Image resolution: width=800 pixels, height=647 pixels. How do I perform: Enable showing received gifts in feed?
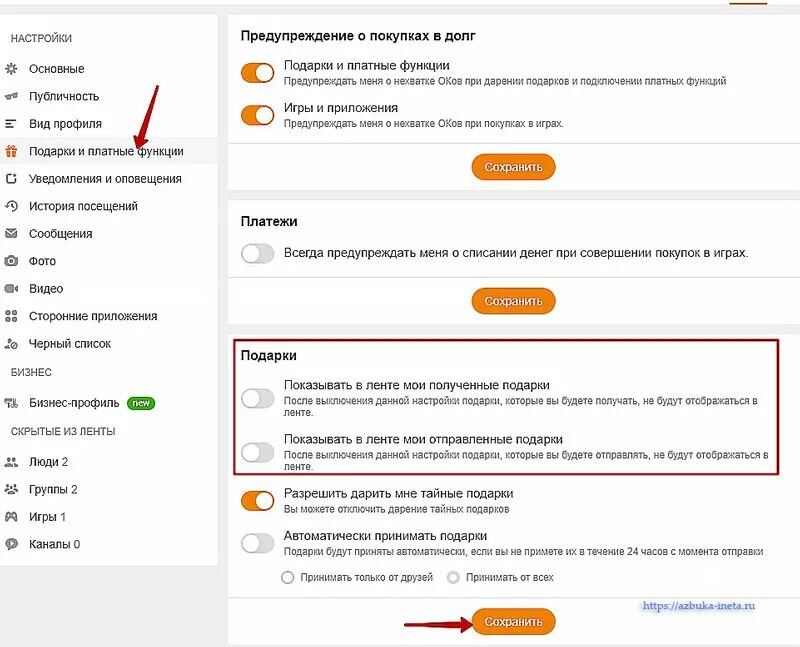[258, 399]
